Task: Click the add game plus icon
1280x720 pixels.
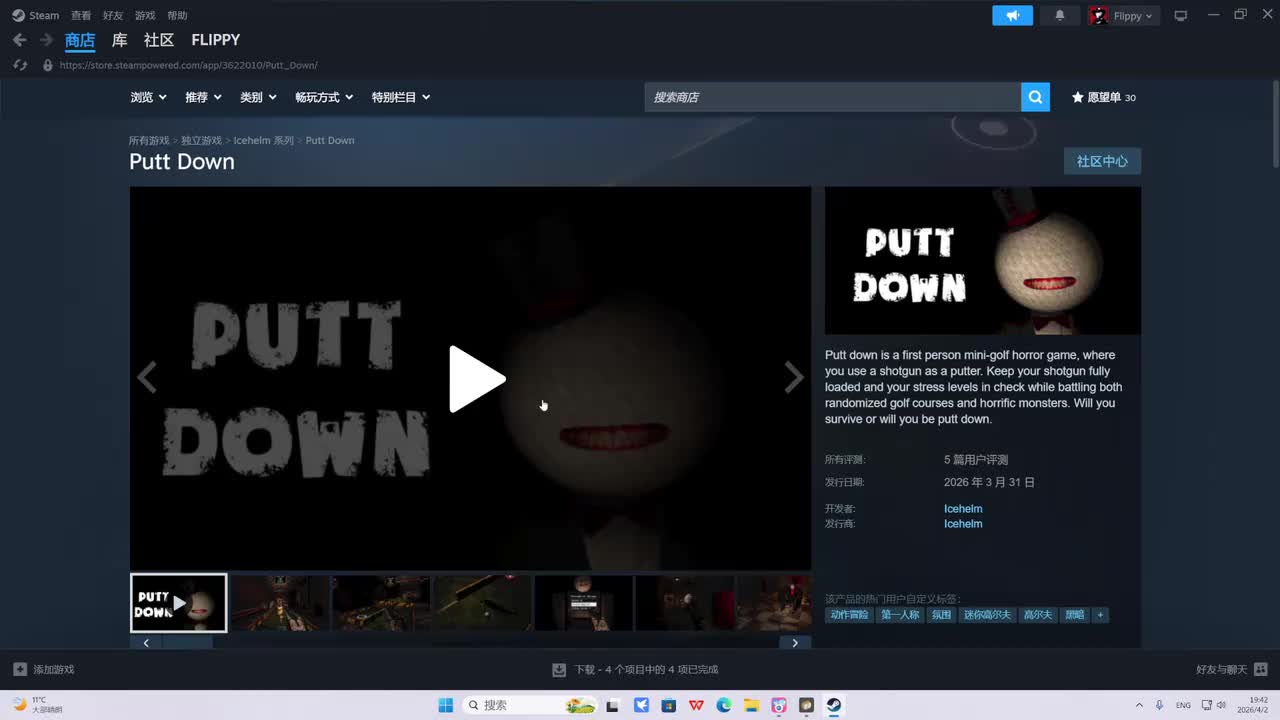Action: coord(20,669)
